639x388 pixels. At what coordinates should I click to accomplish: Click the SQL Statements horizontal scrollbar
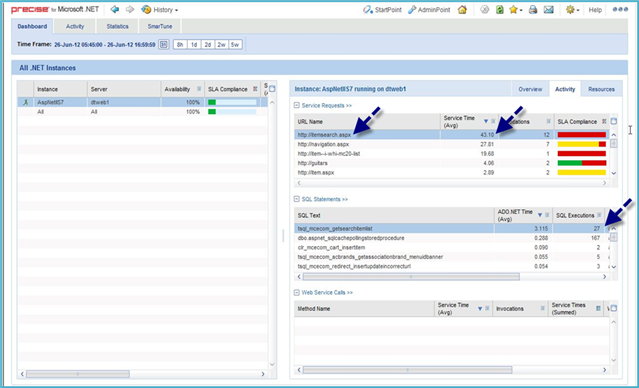point(411,277)
